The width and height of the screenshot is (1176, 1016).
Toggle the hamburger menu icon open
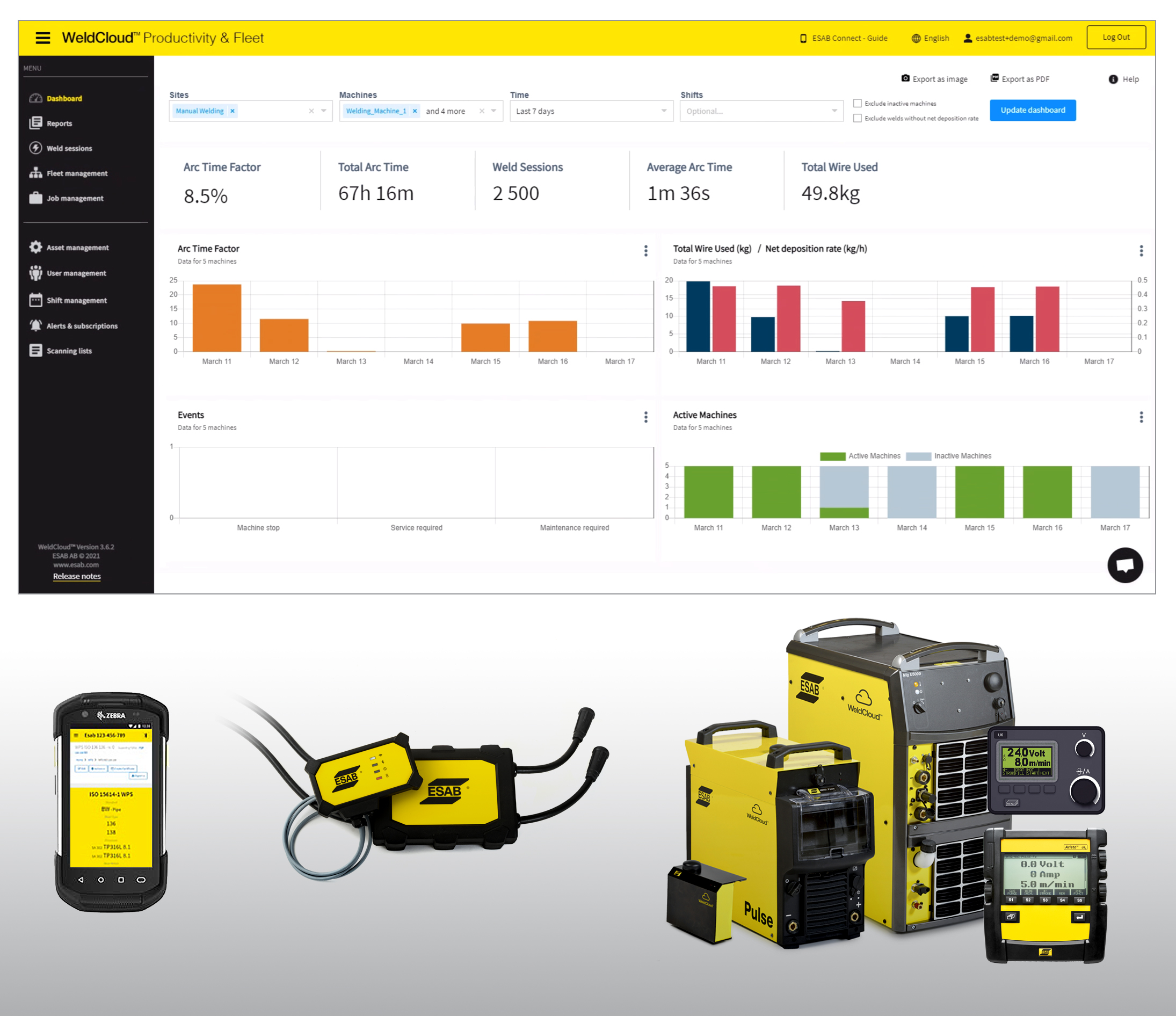(41, 38)
